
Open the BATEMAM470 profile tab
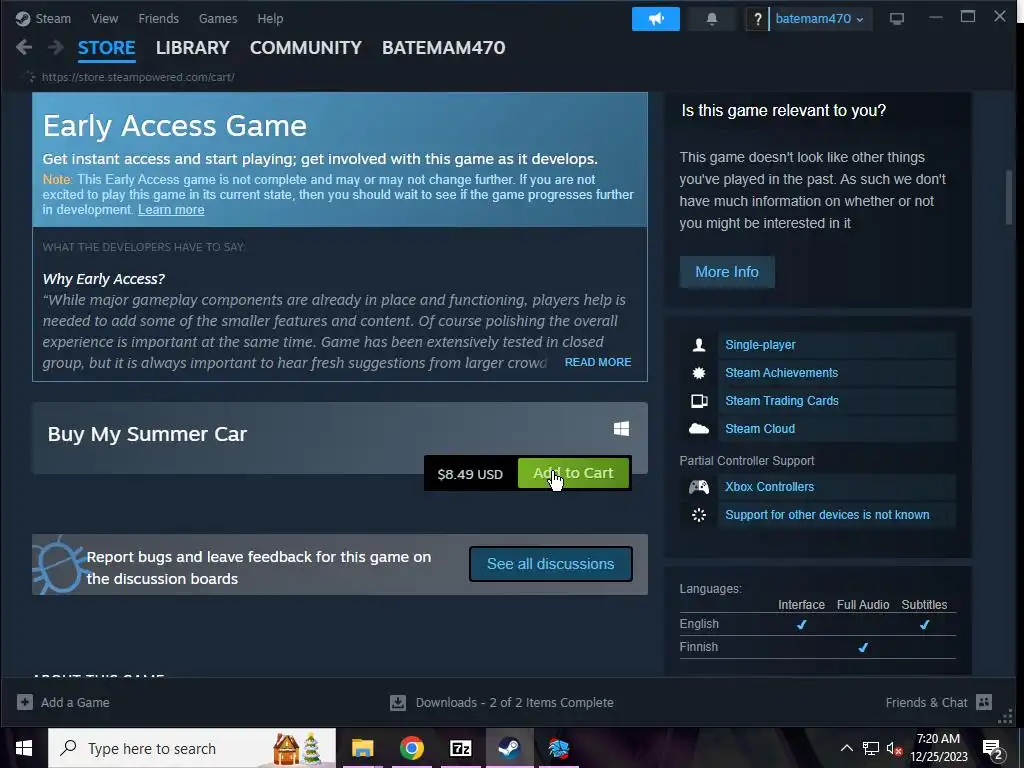coord(443,48)
